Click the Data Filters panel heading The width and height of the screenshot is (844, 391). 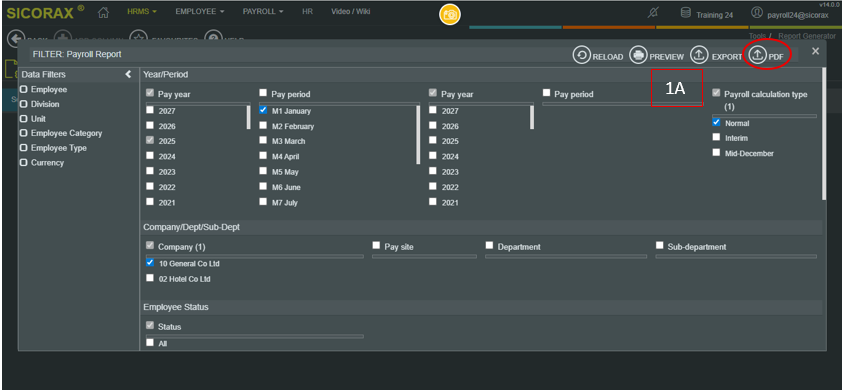[x=44, y=74]
